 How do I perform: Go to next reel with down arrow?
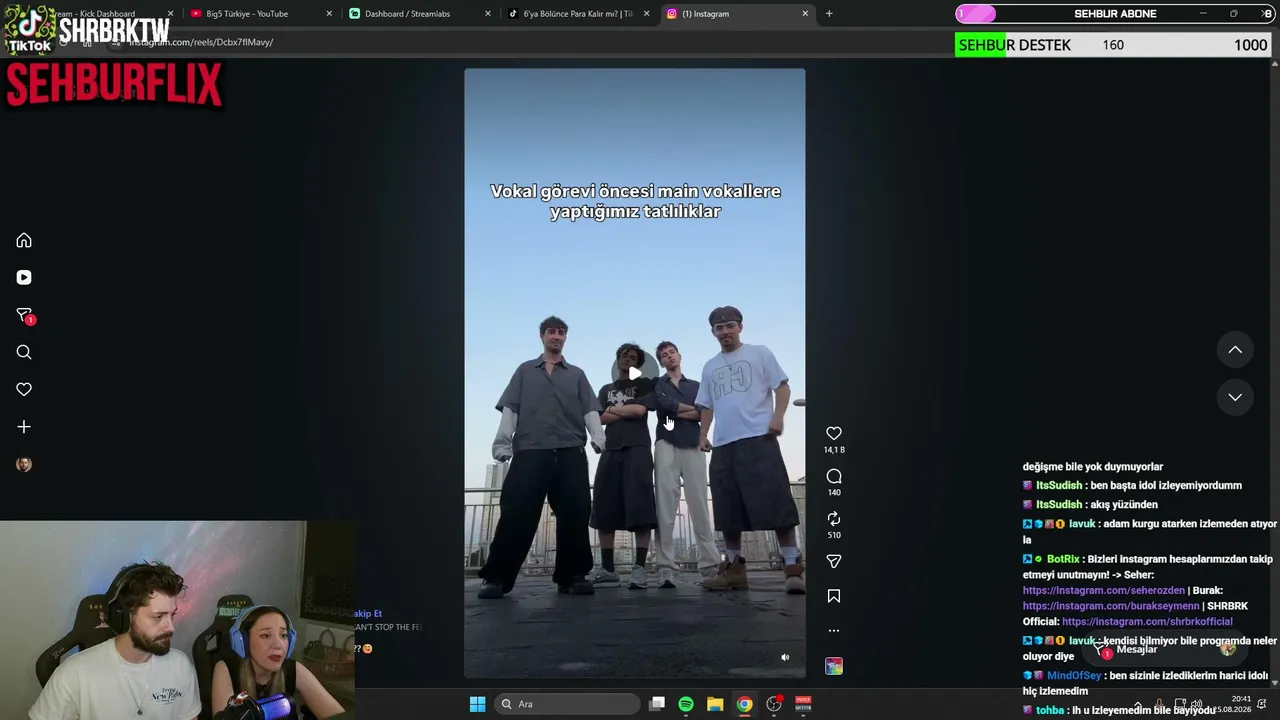1235,397
